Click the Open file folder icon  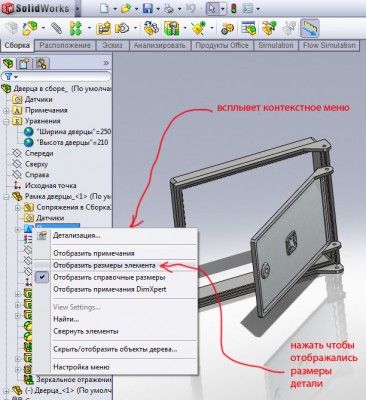126,8
